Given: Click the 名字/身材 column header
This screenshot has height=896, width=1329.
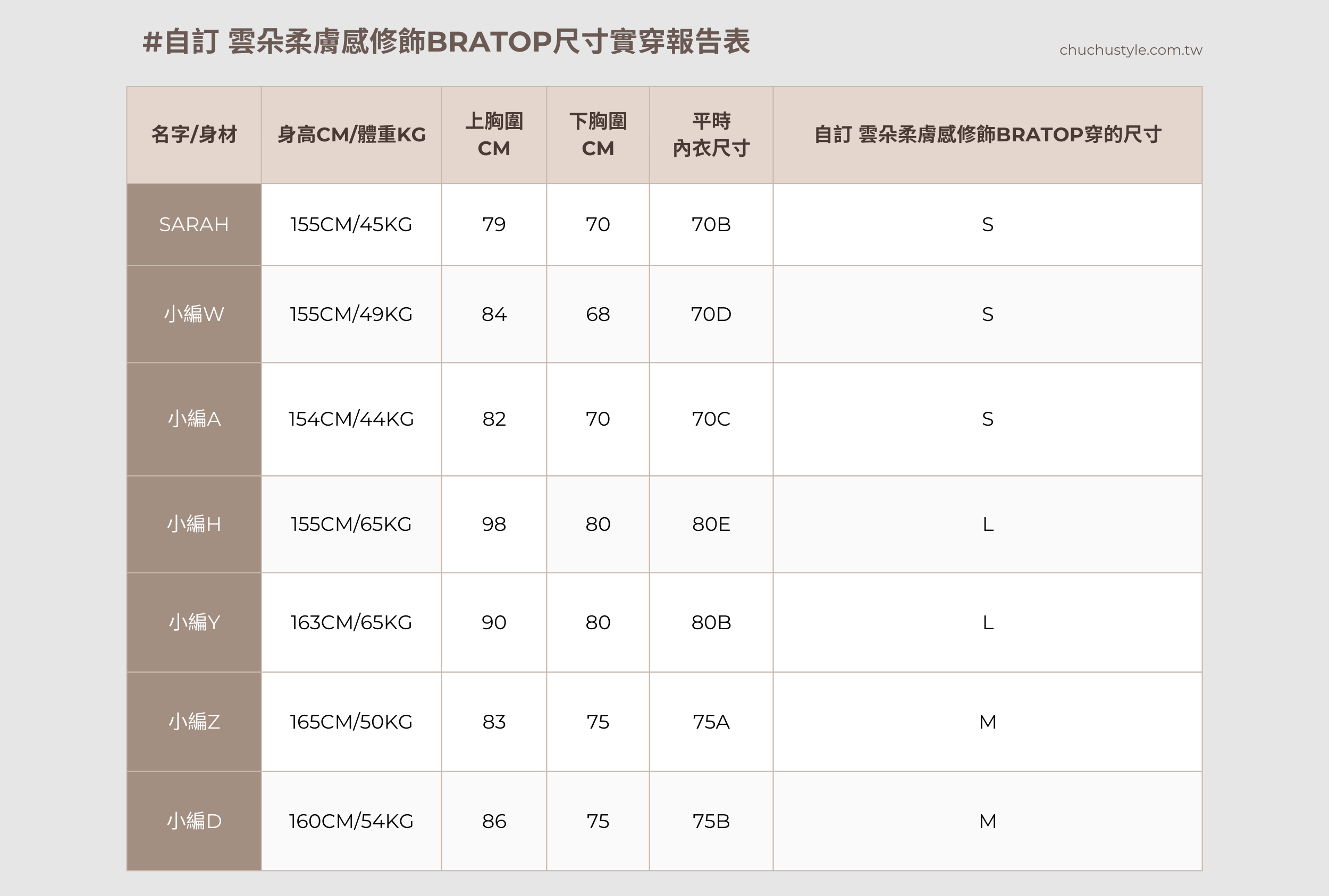Looking at the screenshot, I should click(x=194, y=135).
